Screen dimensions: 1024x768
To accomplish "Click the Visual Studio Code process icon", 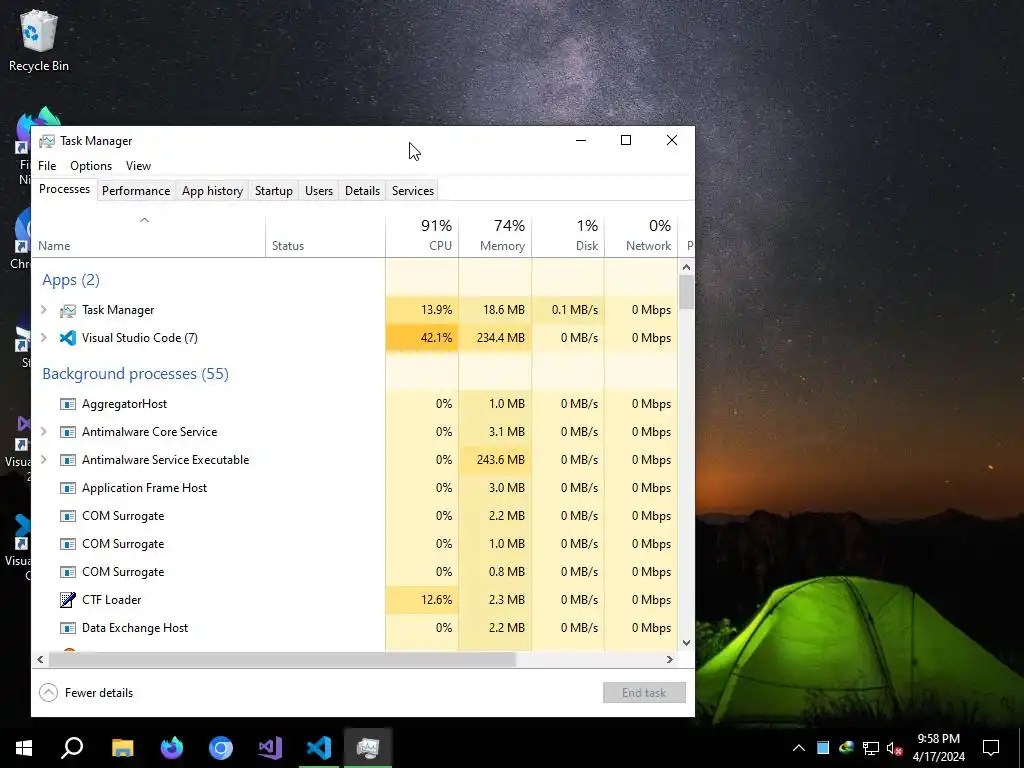I will coord(68,338).
